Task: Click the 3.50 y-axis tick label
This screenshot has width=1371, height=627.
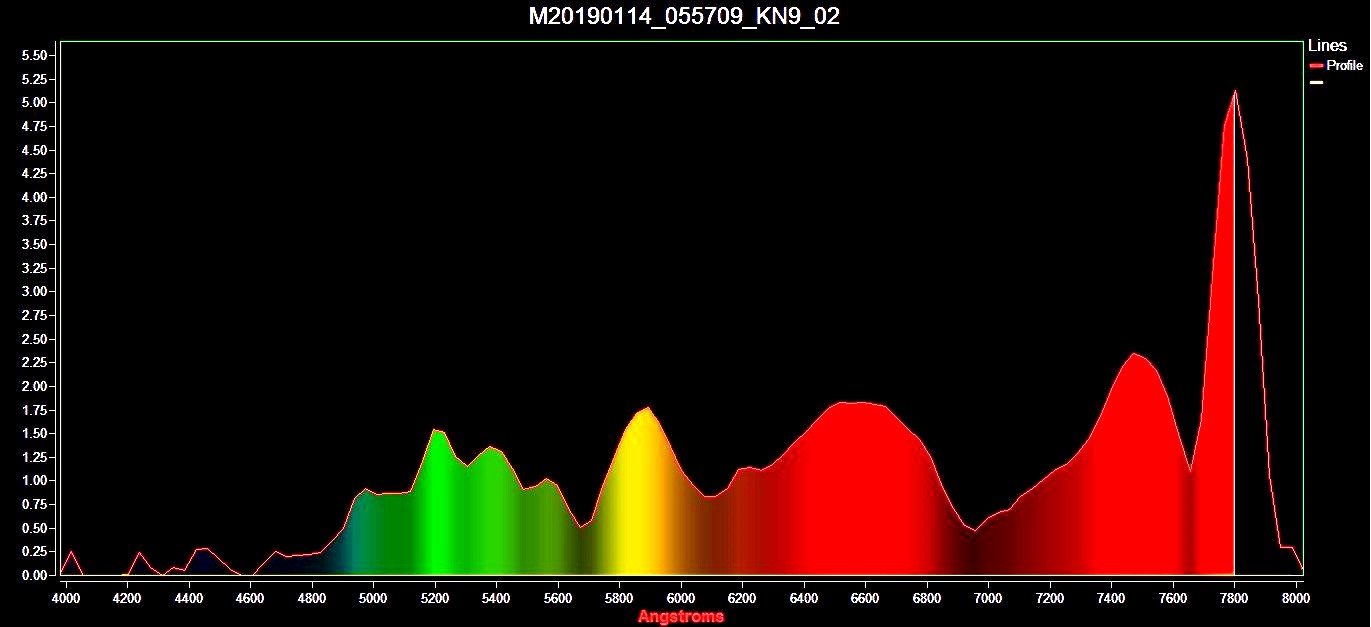Action: point(33,245)
